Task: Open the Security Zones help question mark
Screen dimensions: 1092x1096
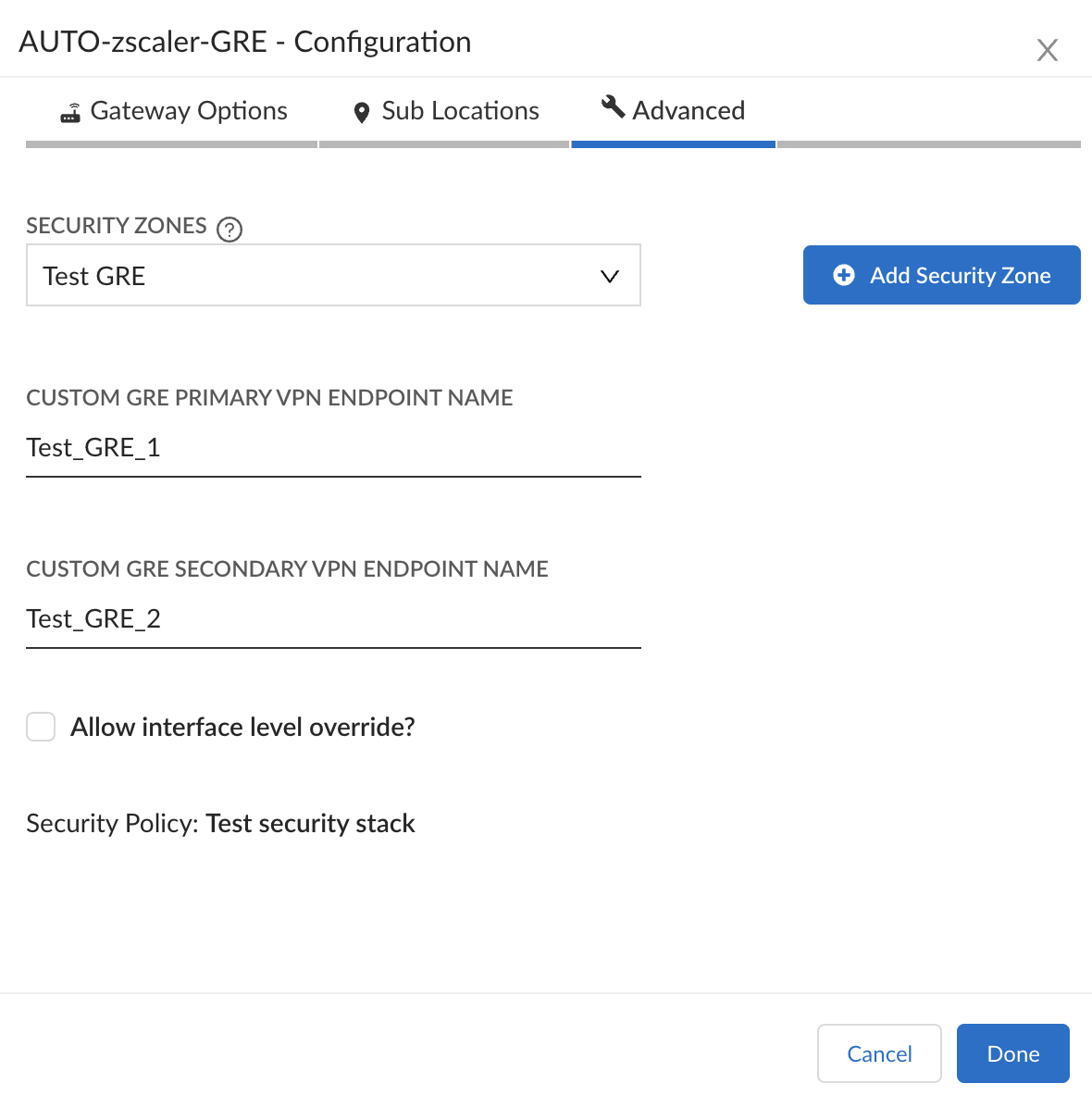Action: [x=230, y=229]
